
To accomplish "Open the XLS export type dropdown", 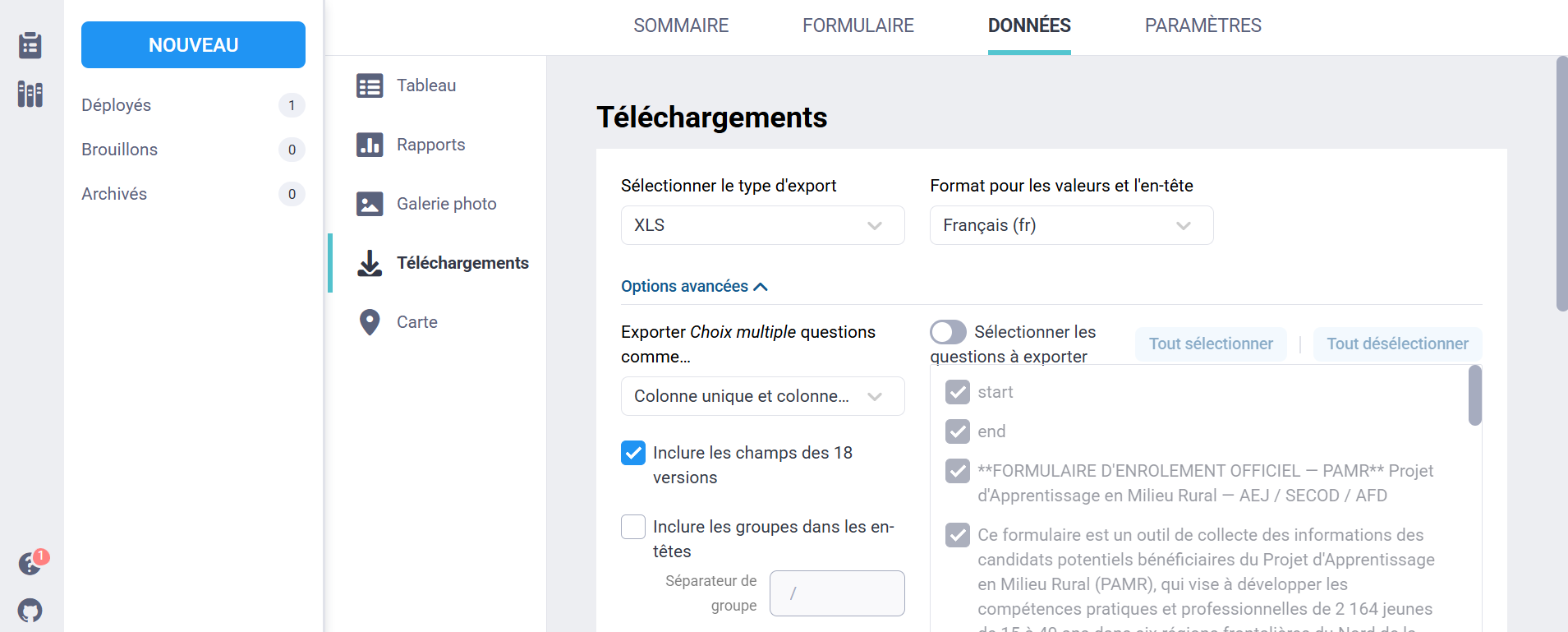I will (x=762, y=225).
